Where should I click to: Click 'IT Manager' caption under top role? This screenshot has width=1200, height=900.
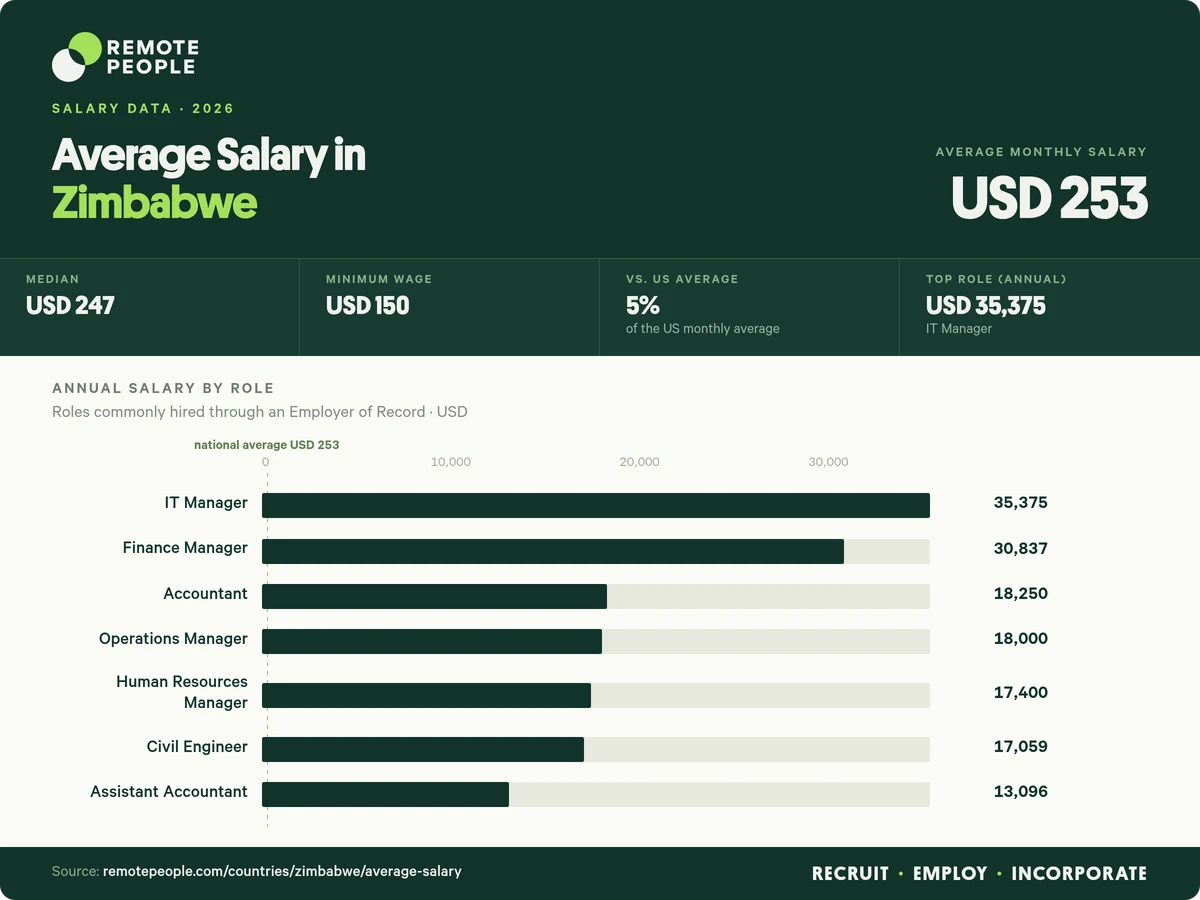pyautogui.click(x=959, y=328)
